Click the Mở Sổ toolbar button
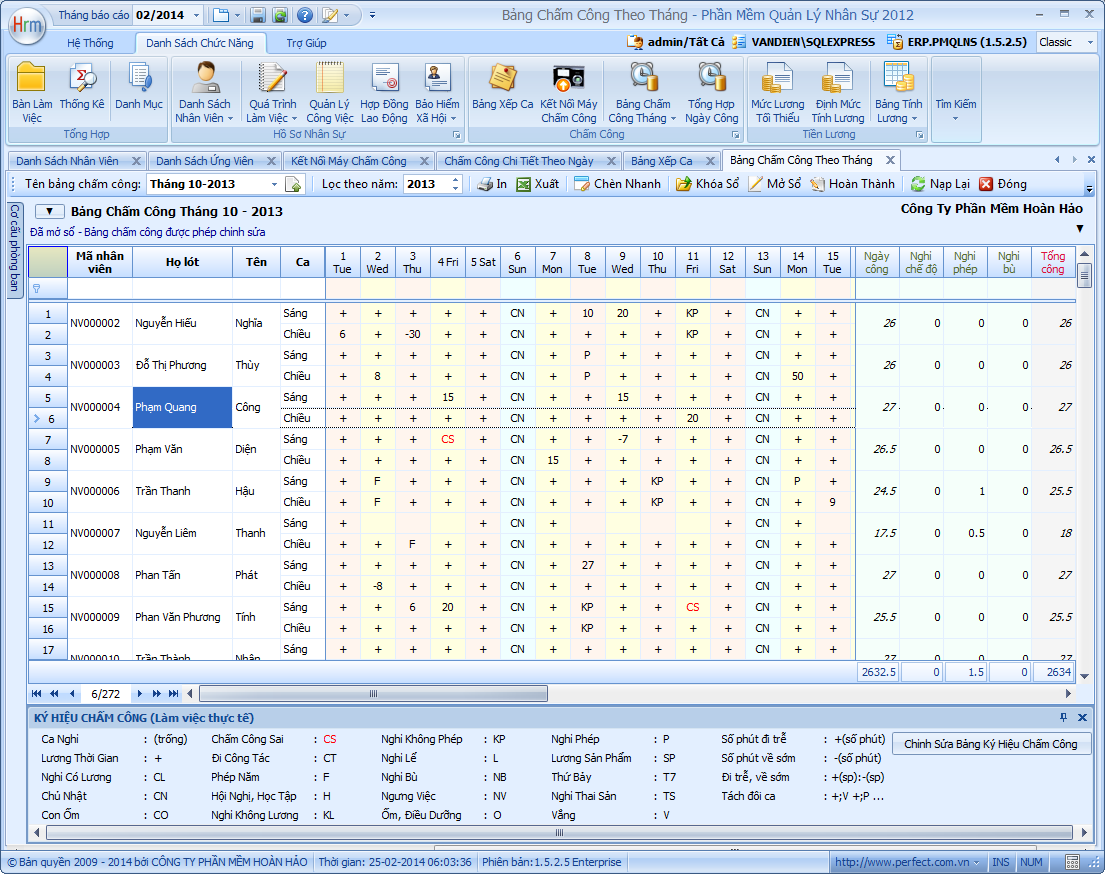 [774, 184]
